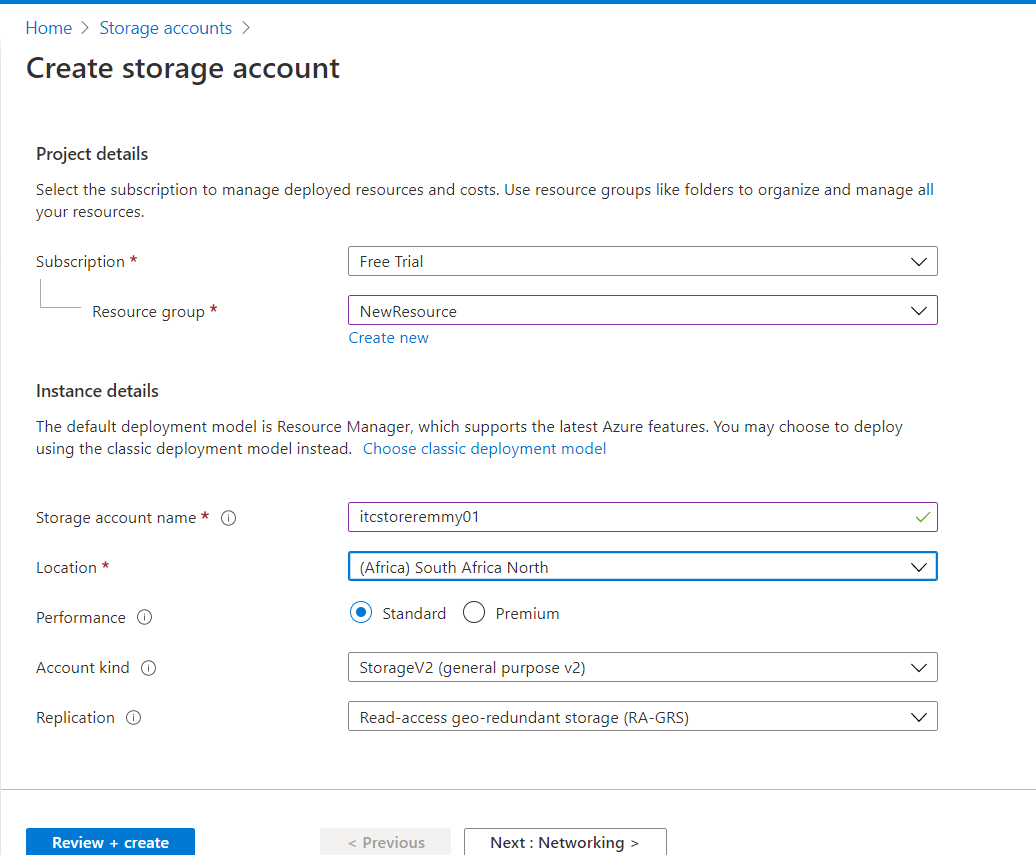Open the info tooltip for Storage account name

228,518
